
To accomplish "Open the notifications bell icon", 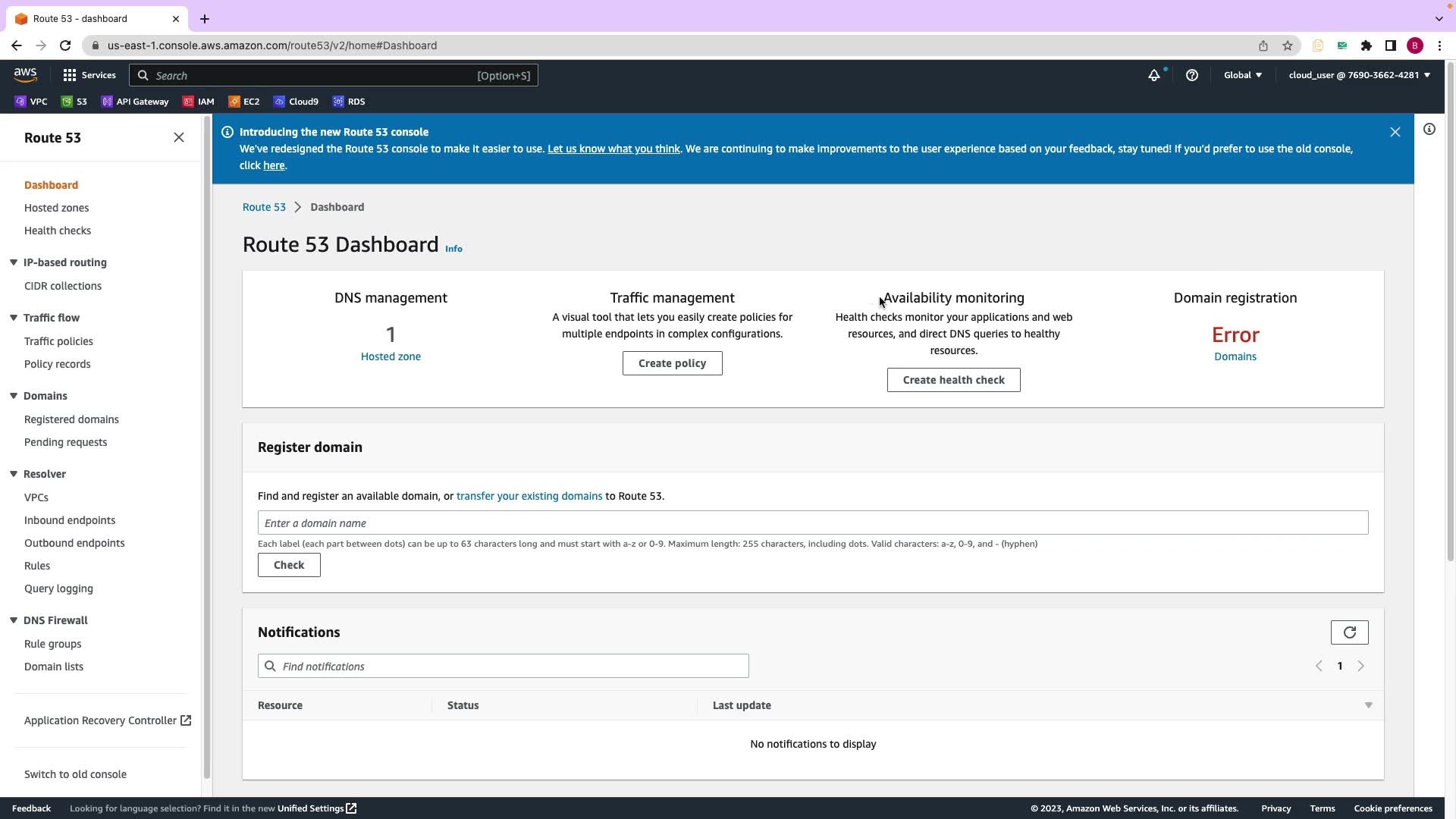I will pyautogui.click(x=1153, y=75).
